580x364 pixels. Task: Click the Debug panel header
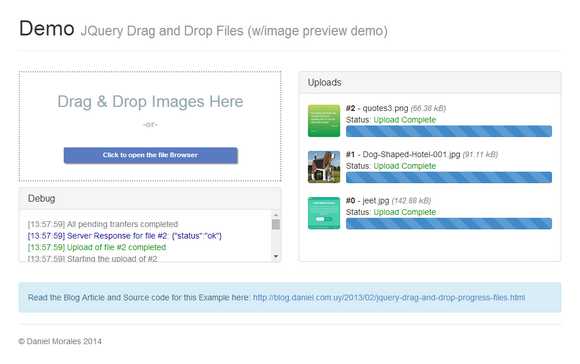click(x=150, y=199)
